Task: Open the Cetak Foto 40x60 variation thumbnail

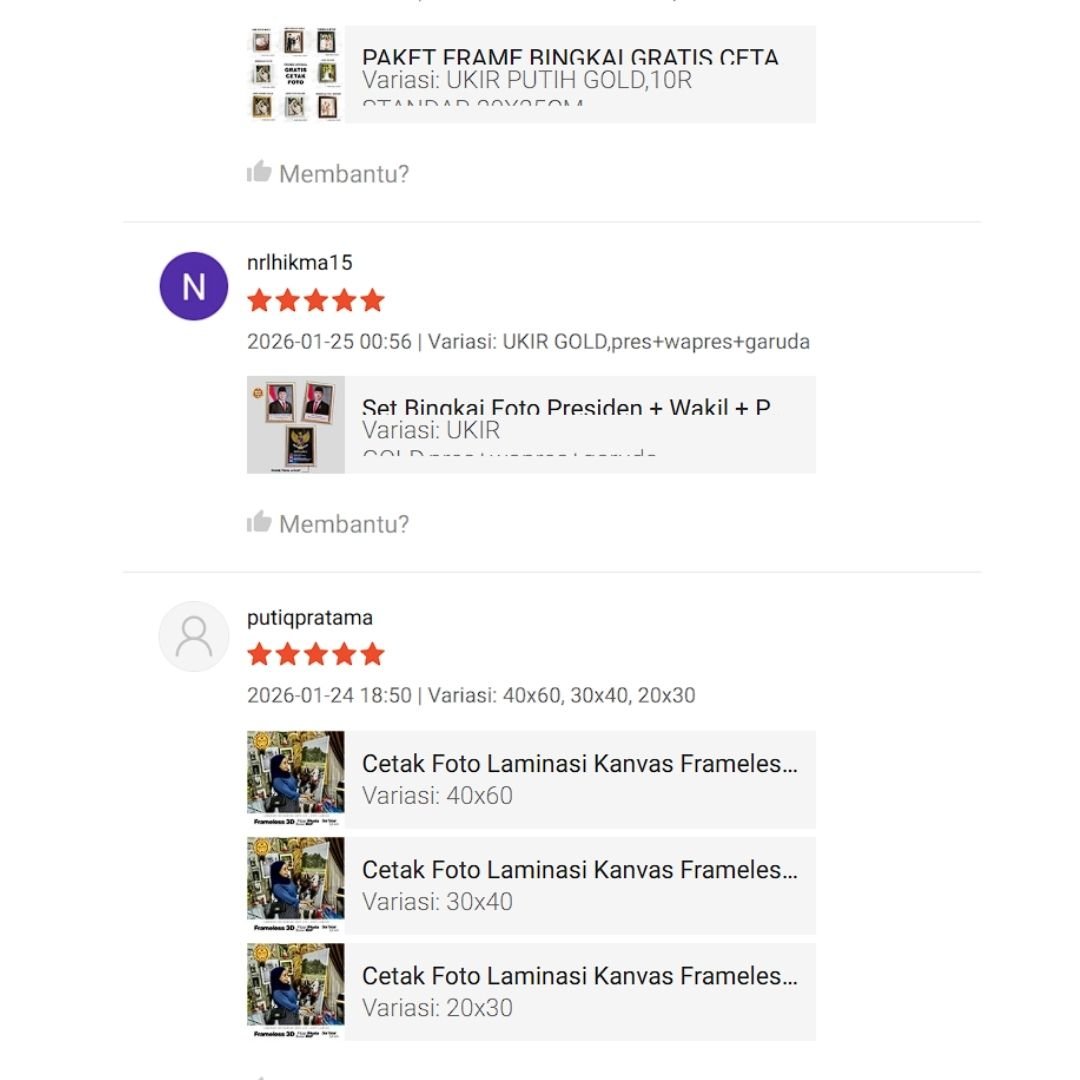Action: point(295,779)
